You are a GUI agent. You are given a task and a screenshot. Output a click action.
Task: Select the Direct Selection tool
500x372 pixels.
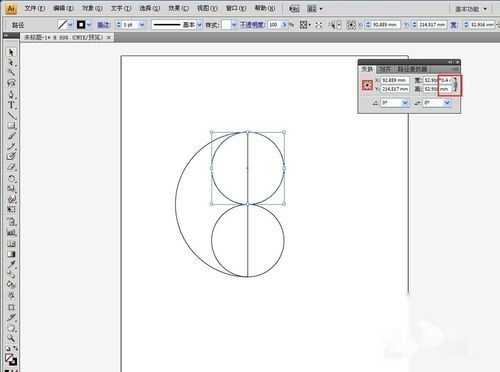click(x=11, y=62)
